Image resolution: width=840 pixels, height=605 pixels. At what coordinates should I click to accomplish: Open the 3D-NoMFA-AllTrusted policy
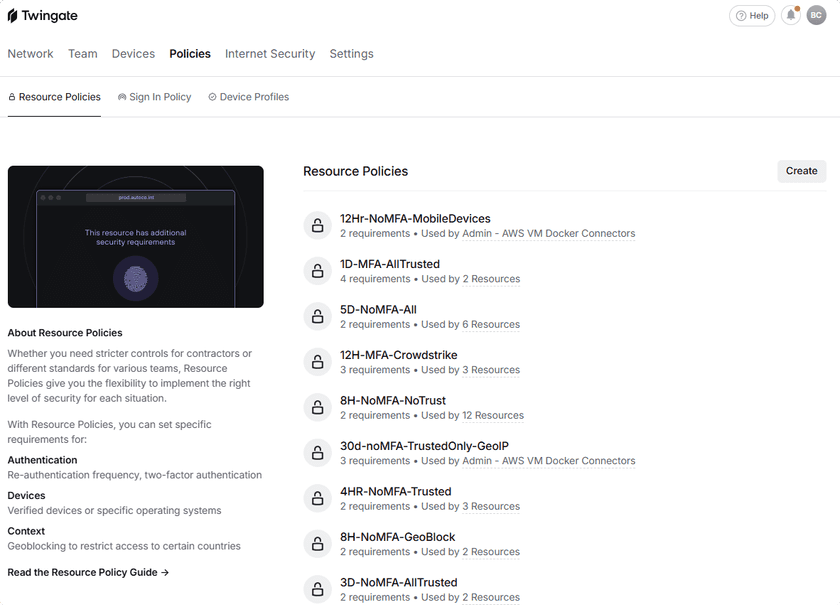coord(399,582)
